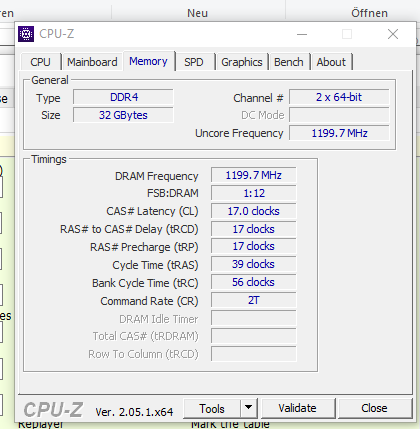Select the Memory tab
Image resolution: width=420 pixels, height=429 pixels.
pyautogui.click(x=149, y=61)
